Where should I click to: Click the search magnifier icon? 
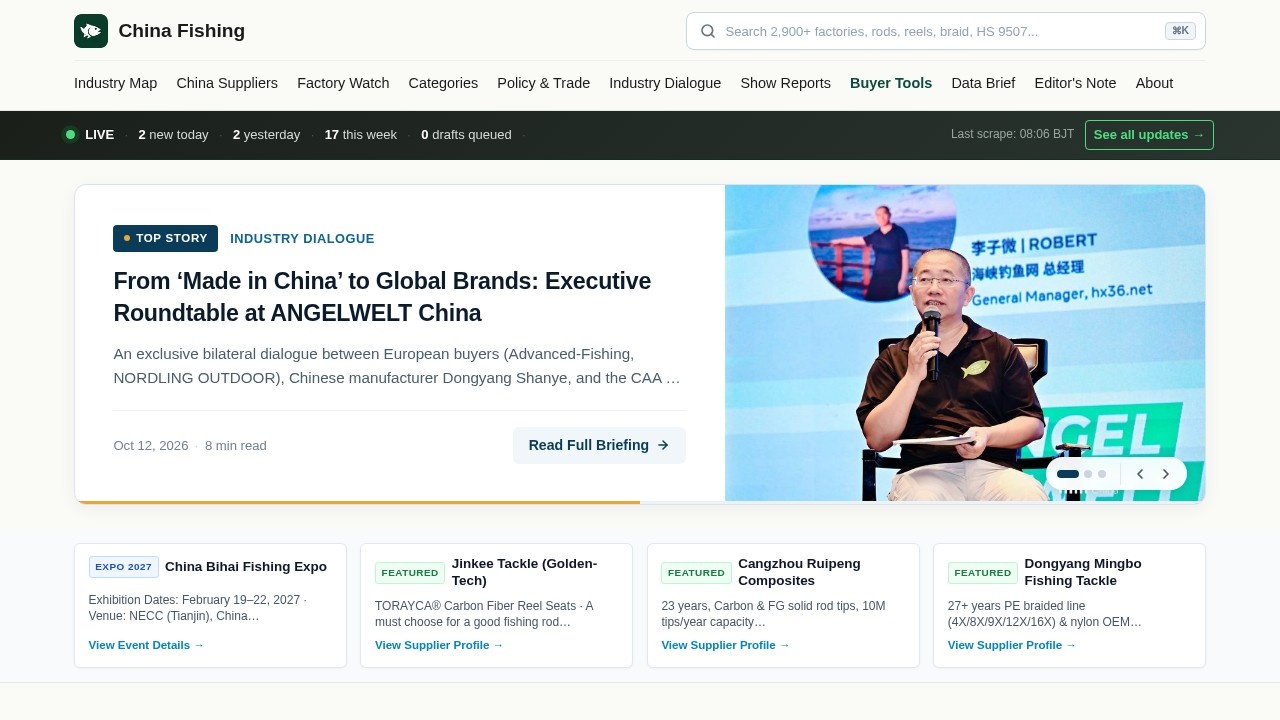pos(708,31)
